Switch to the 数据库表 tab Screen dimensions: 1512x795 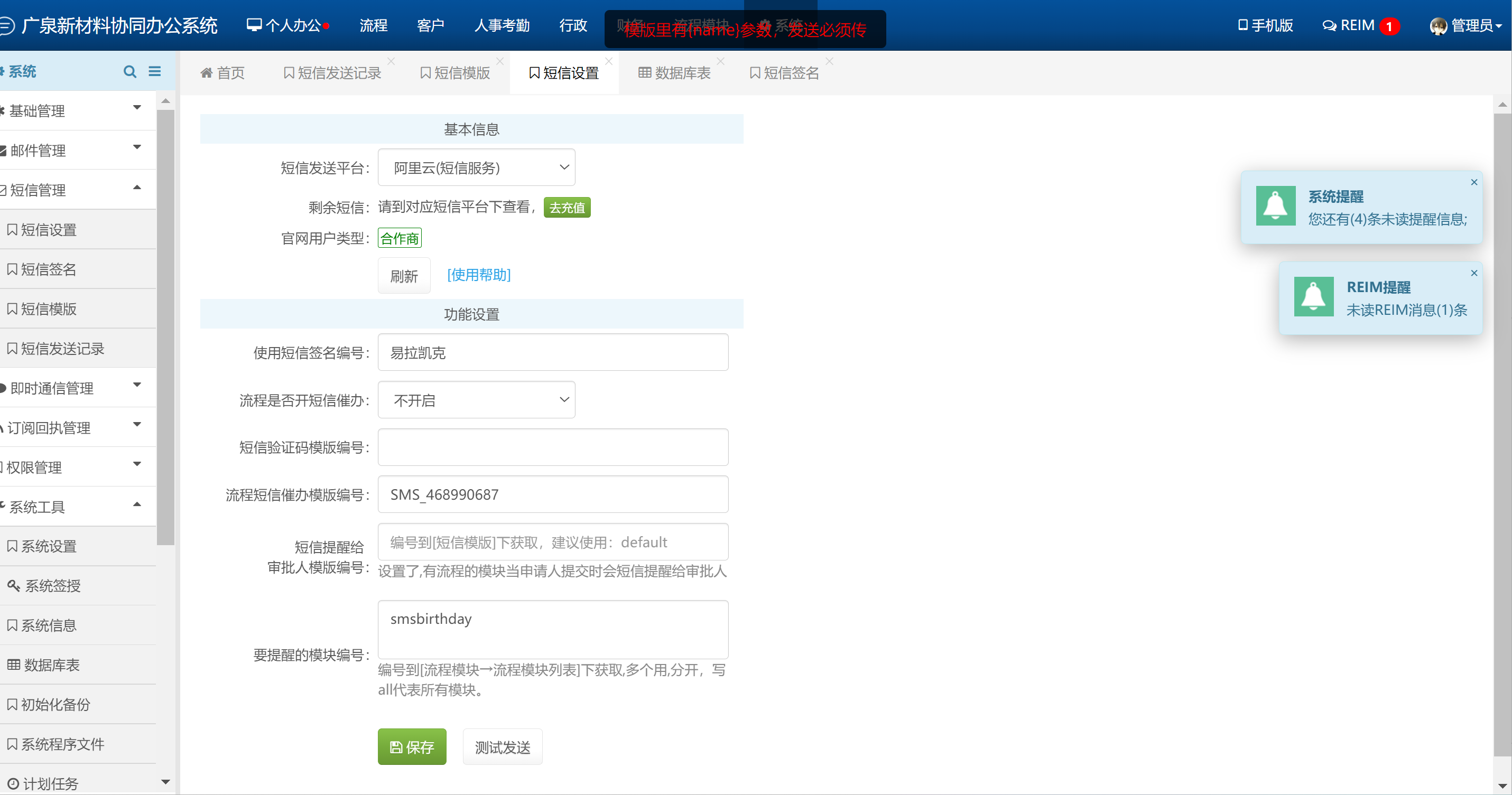pyautogui.click(x=674, y=73)
